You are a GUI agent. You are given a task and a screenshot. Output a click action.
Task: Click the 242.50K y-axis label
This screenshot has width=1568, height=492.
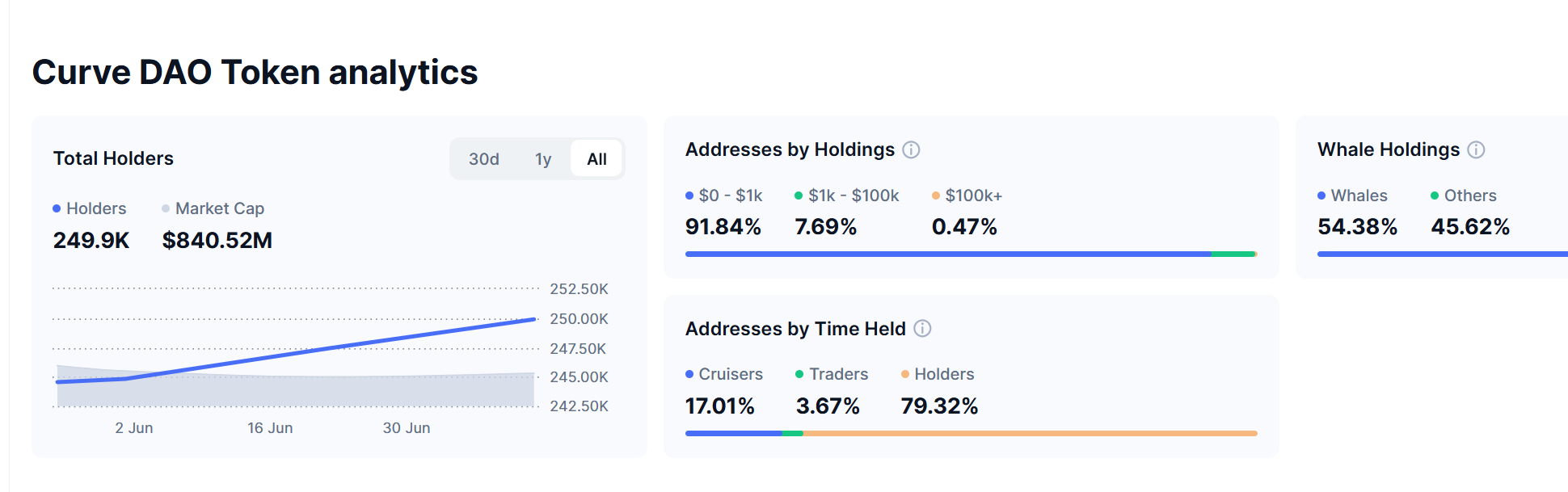coord(580,406)
